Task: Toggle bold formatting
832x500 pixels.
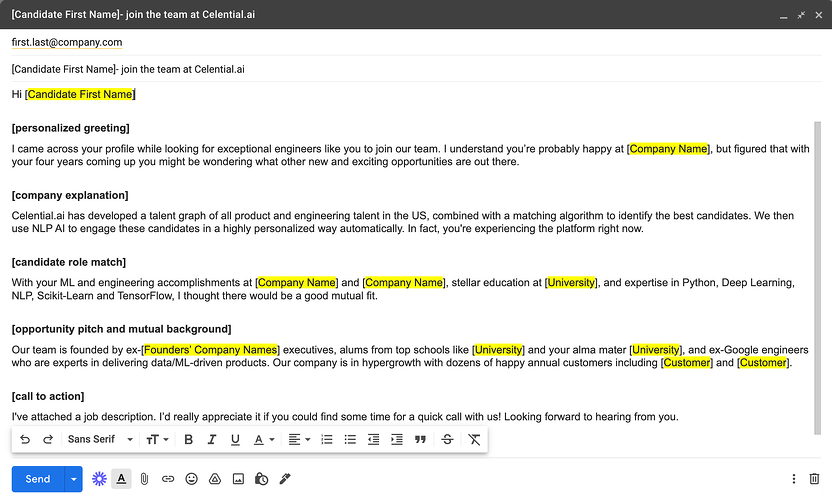Action: tap(188, 439)
